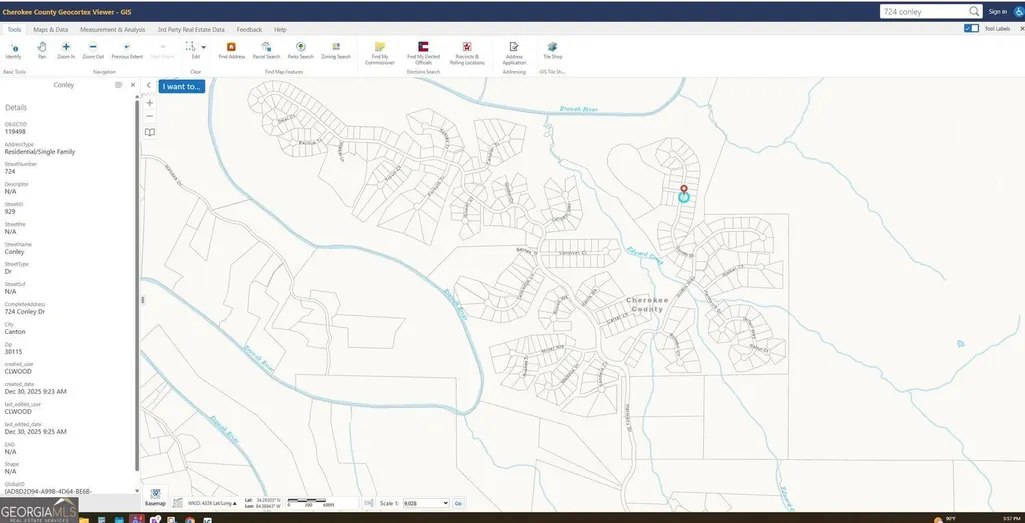The image size is (1025, 523).
Task: Open the Edit tool dropdown arrow
Action: point(203,47)
